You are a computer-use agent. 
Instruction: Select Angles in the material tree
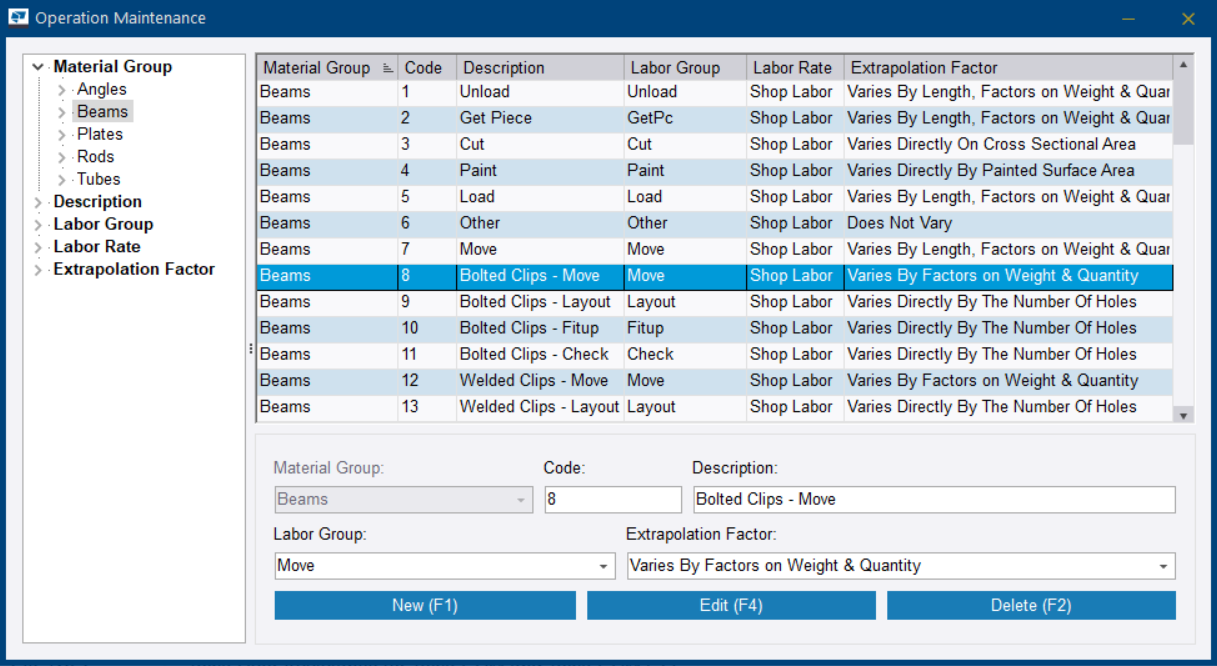tap(101, 89)
